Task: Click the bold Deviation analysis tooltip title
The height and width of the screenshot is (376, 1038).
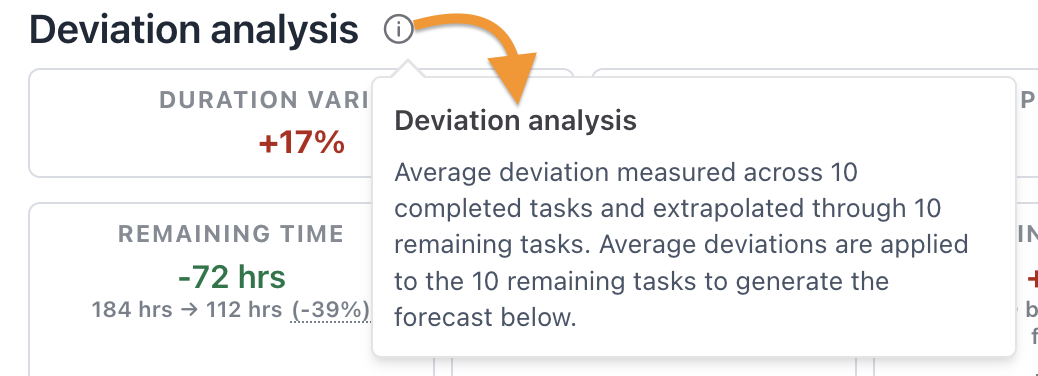Action: [x=516, y=121]
